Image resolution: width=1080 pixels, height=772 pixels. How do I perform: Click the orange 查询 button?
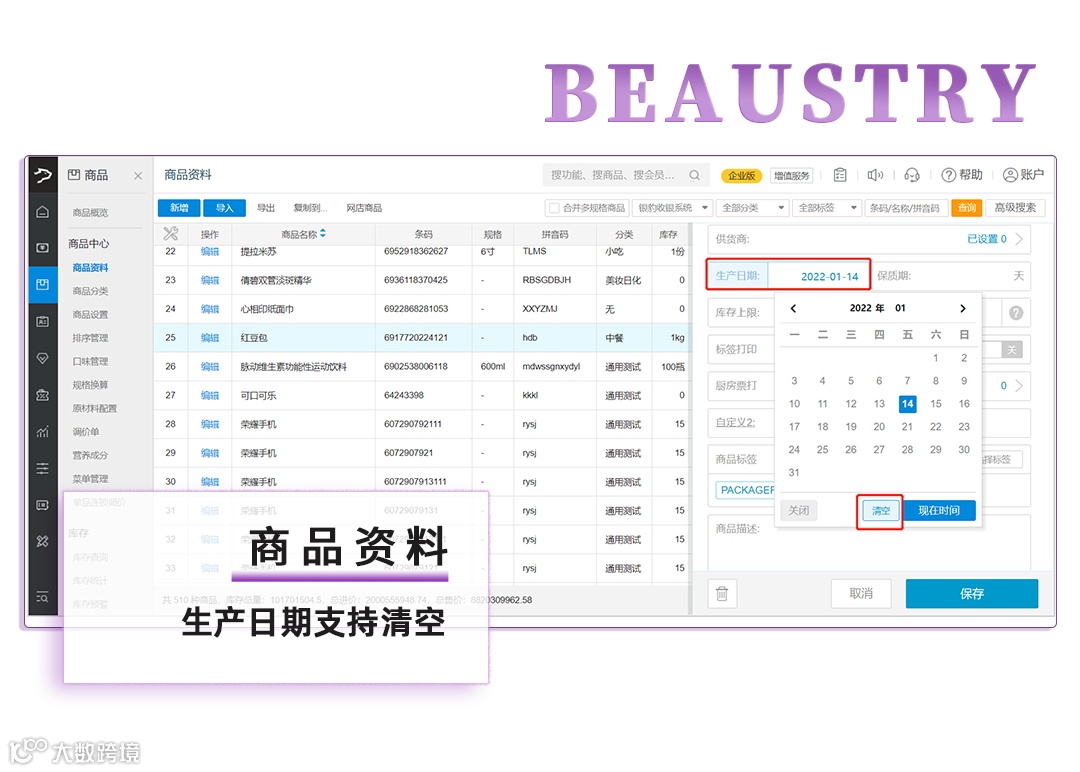pyautogui.click(x=966, y=207)
